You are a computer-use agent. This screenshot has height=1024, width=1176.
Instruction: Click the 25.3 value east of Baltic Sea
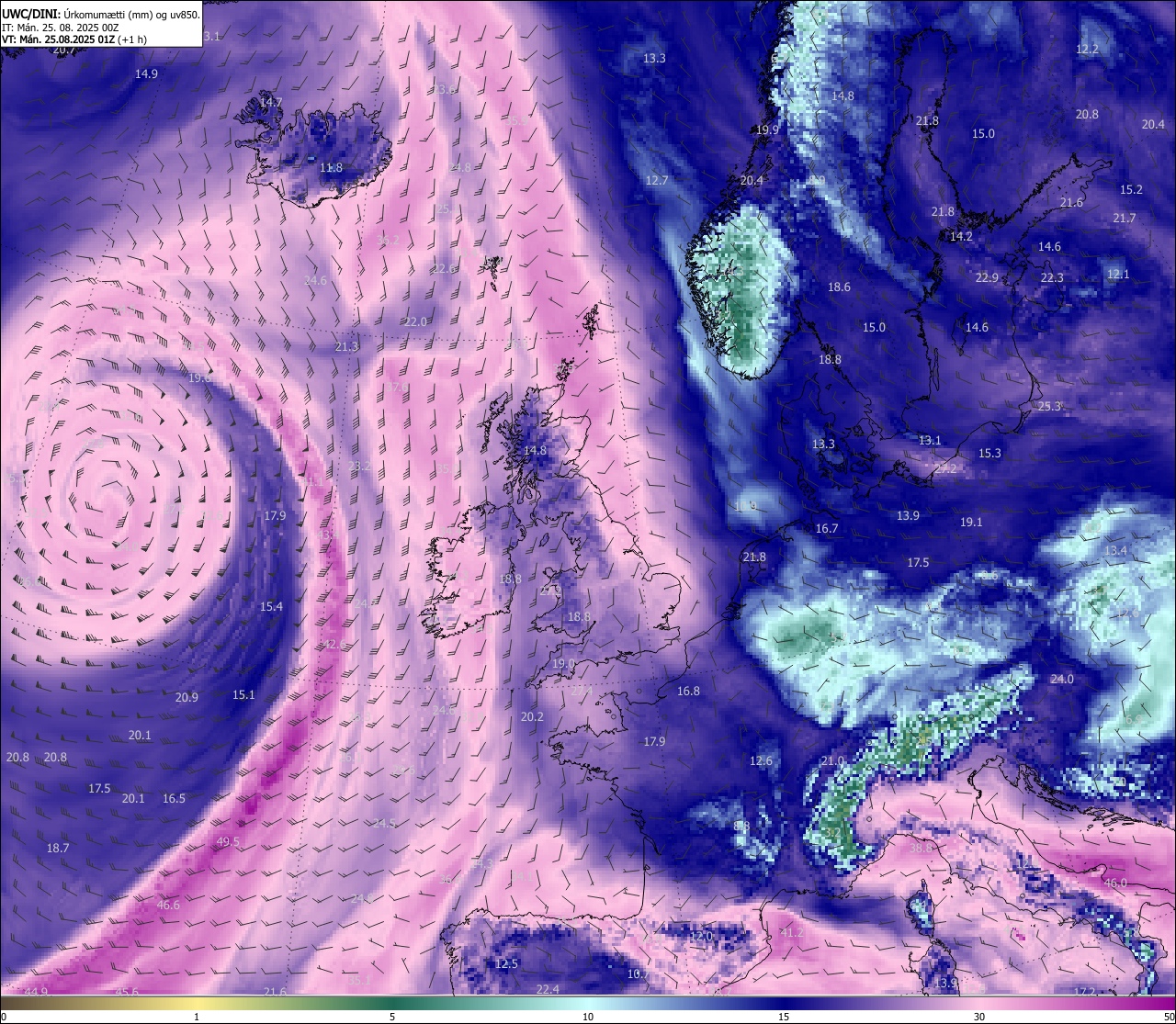[1049, 407]
